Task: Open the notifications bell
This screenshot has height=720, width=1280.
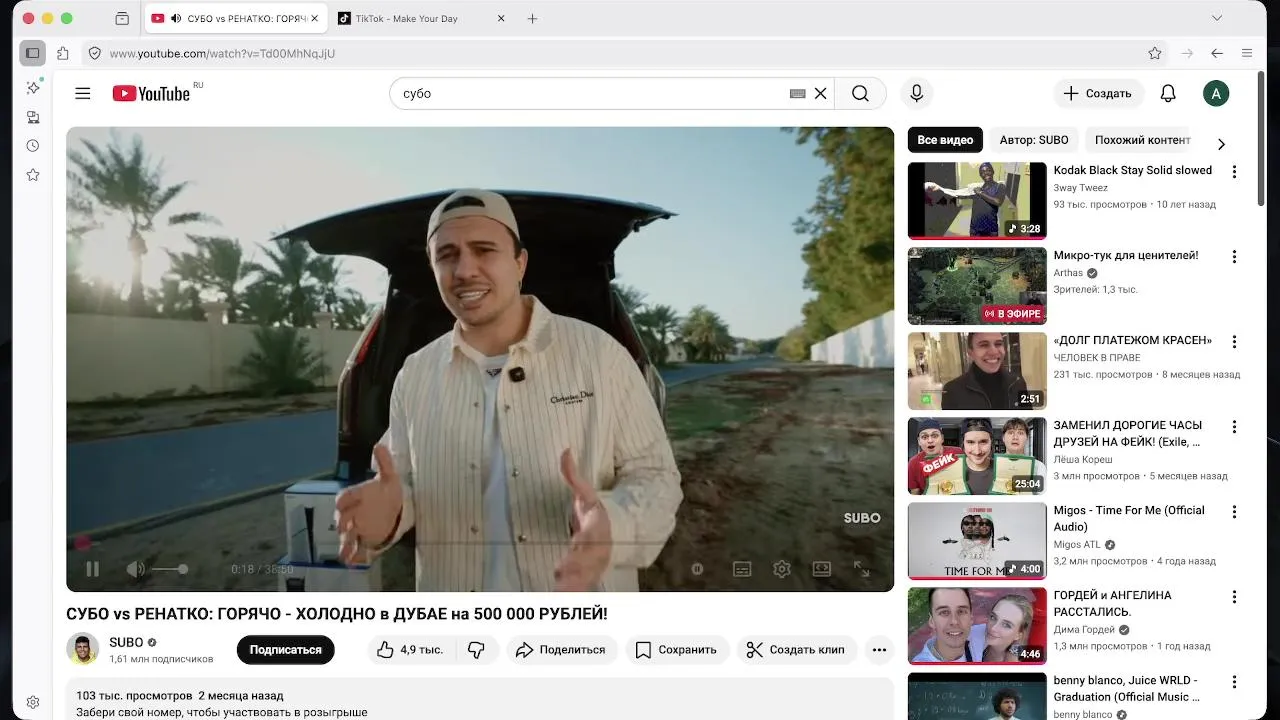Action: coord(1168,93)
